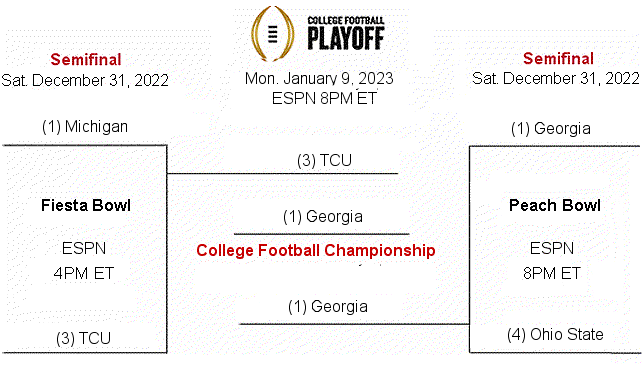Select the left Semifinal heading
643x370 pixels.
[x=86, y=59]
